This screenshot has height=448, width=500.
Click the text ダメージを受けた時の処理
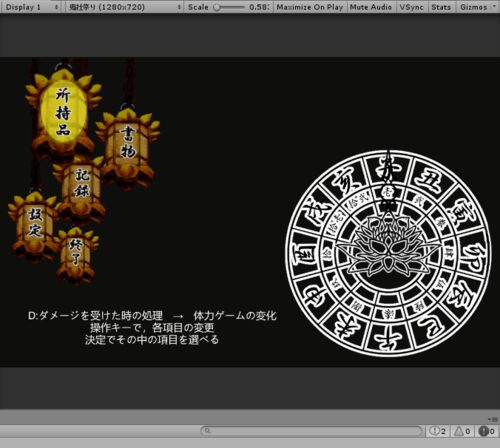(101, 315)
